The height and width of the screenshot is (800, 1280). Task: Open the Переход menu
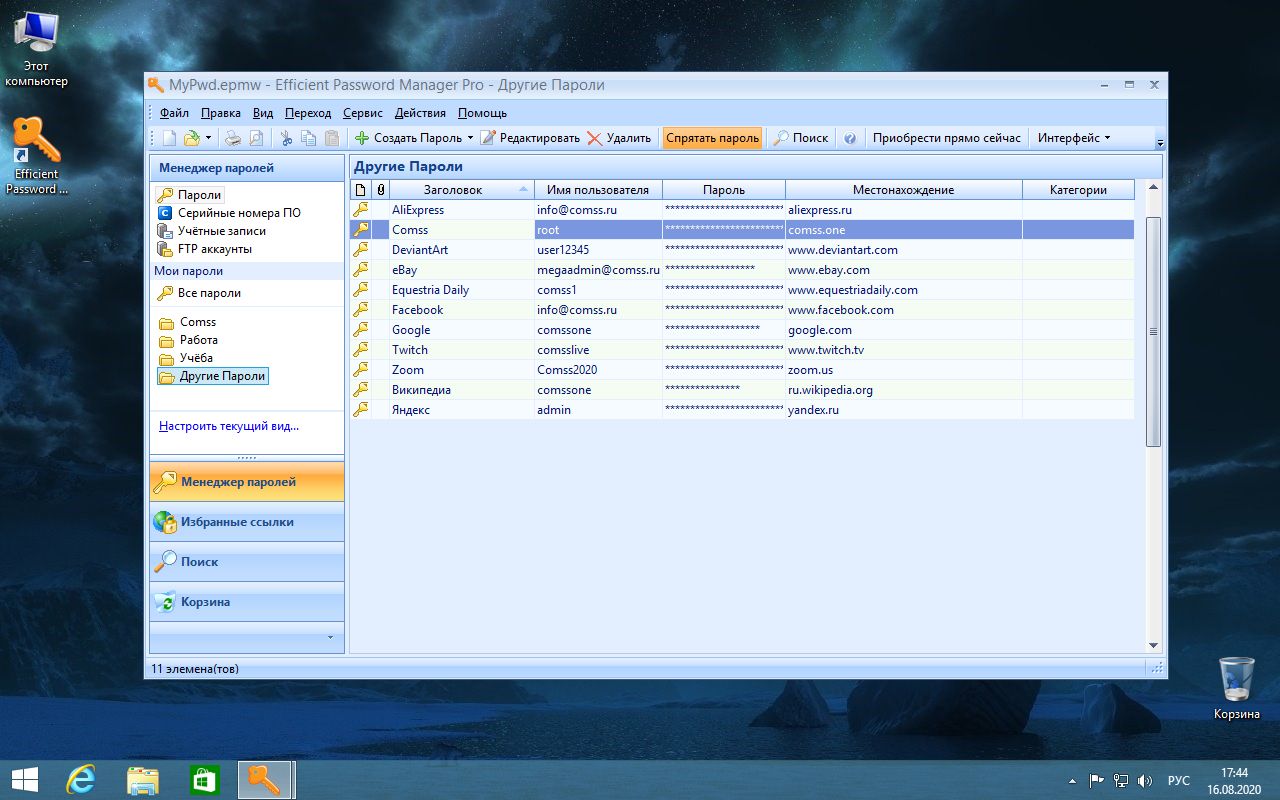(x=308, y=112)
